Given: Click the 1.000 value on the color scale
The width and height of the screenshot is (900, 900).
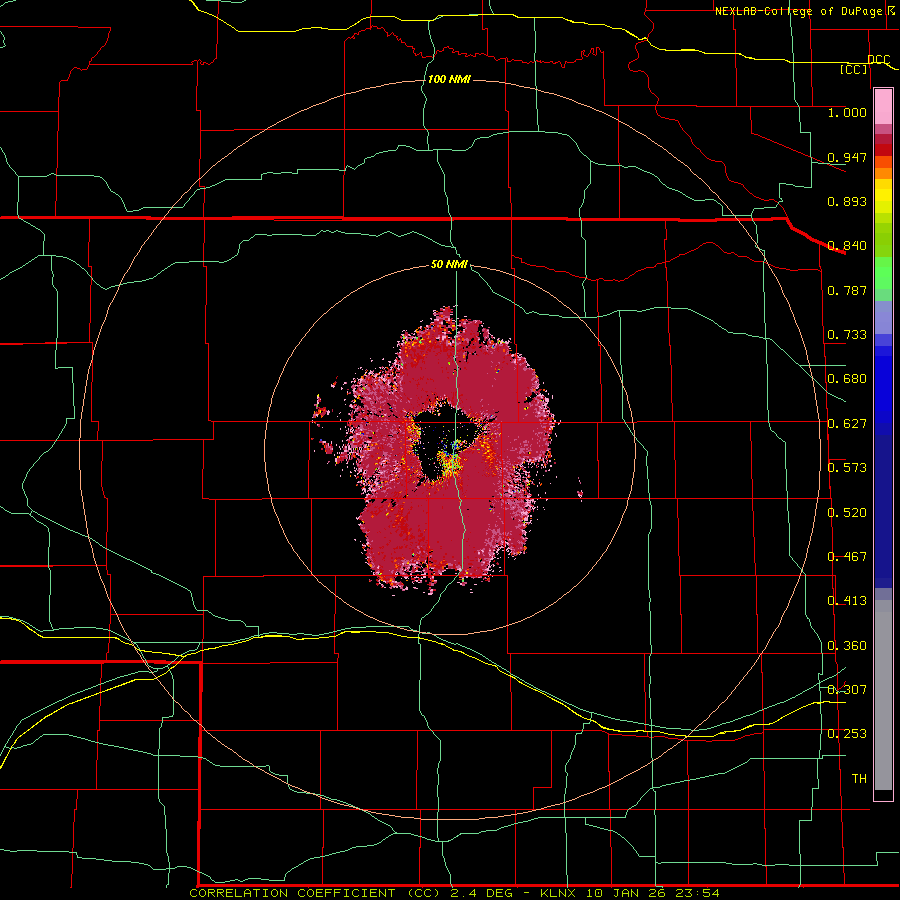Looking at the screenshot, I should (847, 112).
